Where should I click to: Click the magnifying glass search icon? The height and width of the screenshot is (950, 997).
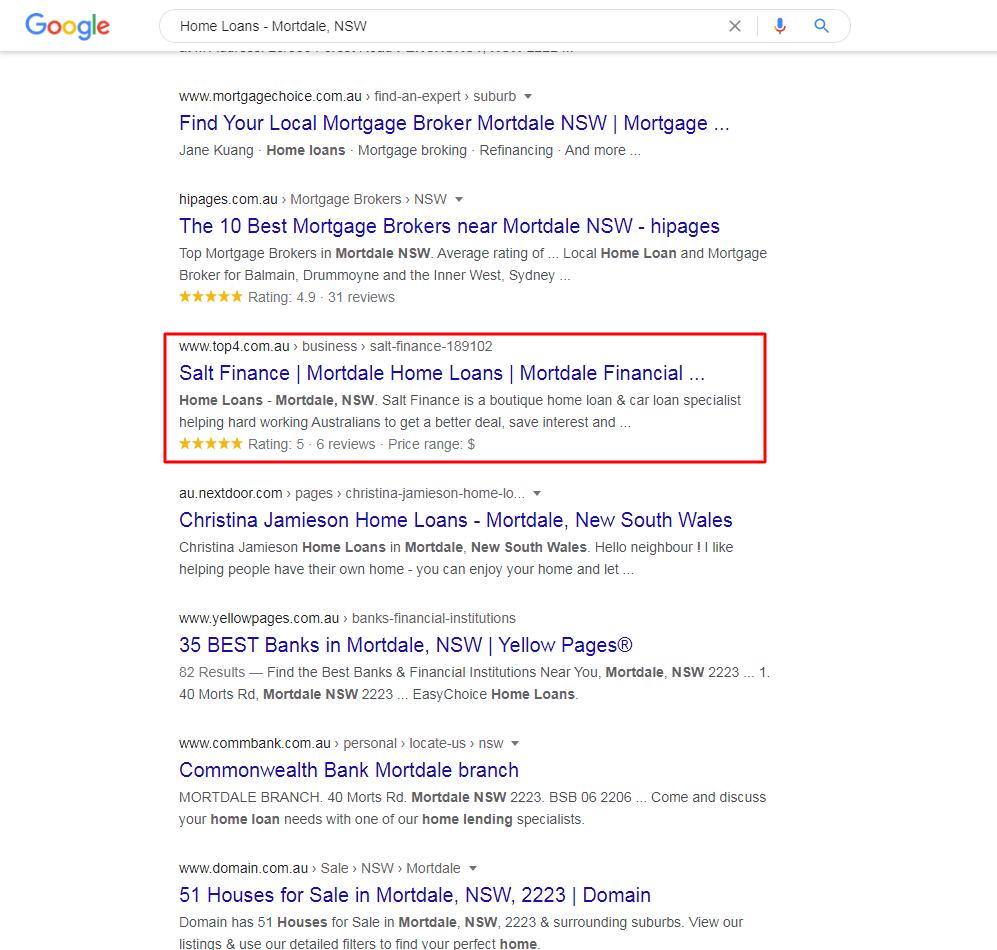822,26
